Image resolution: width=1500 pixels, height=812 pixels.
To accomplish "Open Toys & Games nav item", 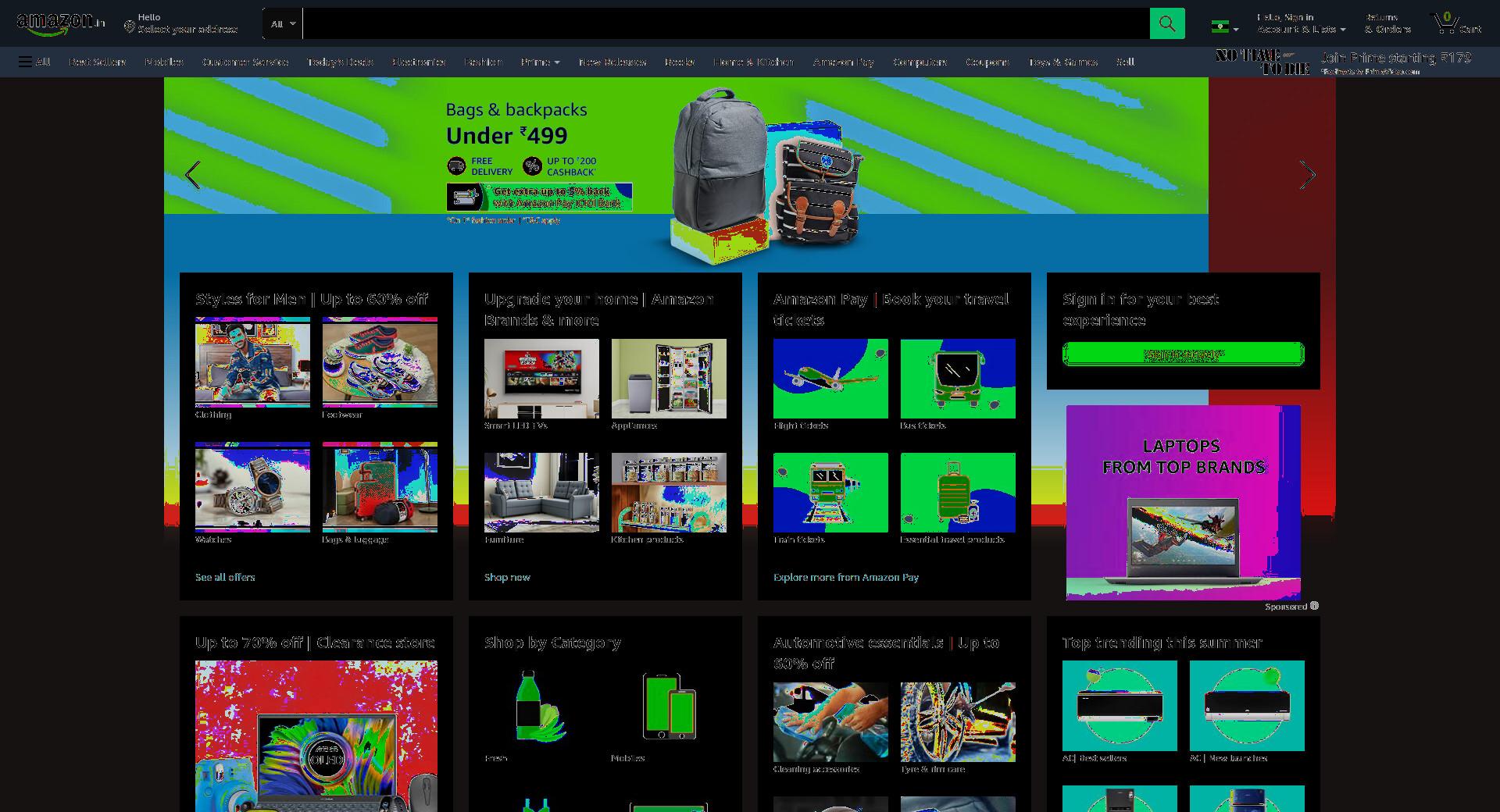I will (1062, 62).
